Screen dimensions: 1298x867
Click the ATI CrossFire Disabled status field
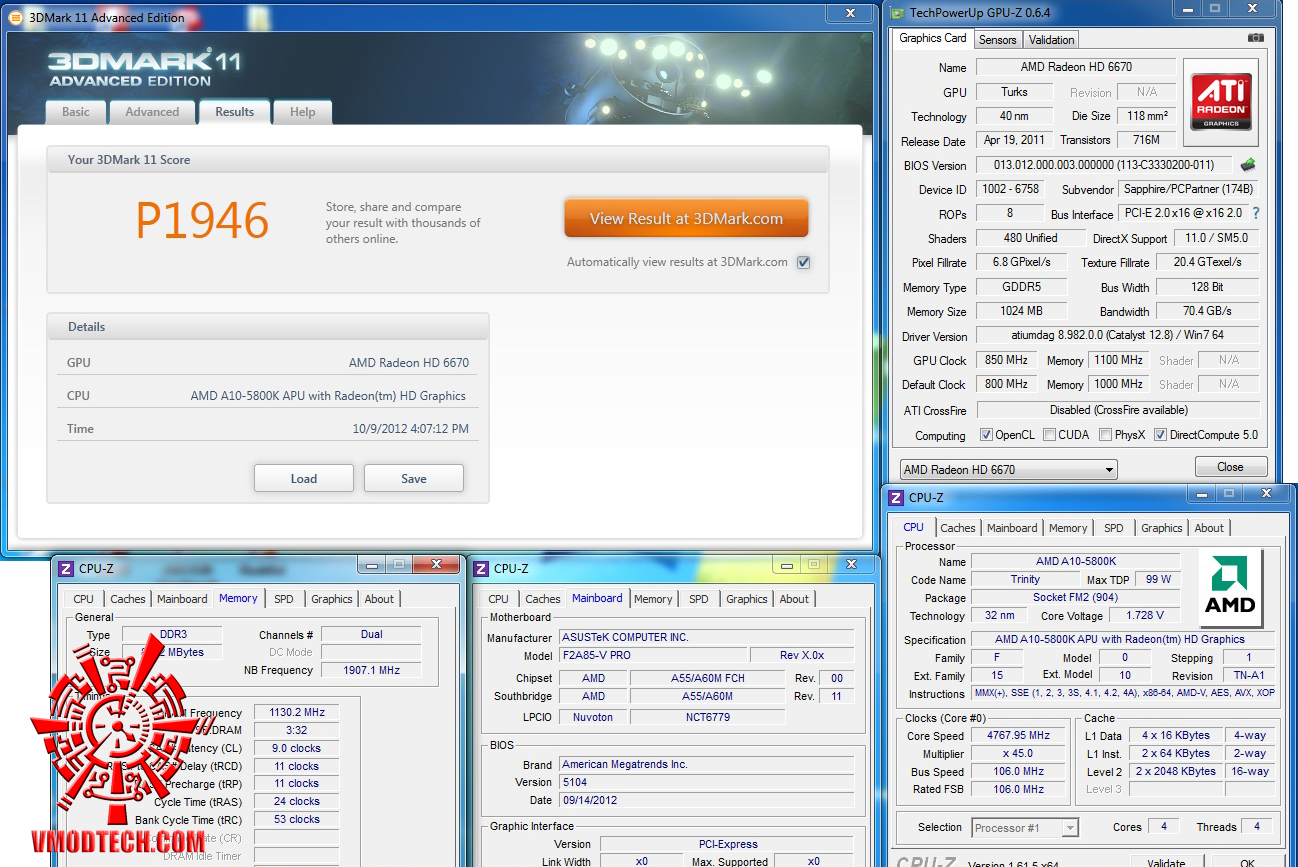pos(1119,410)
